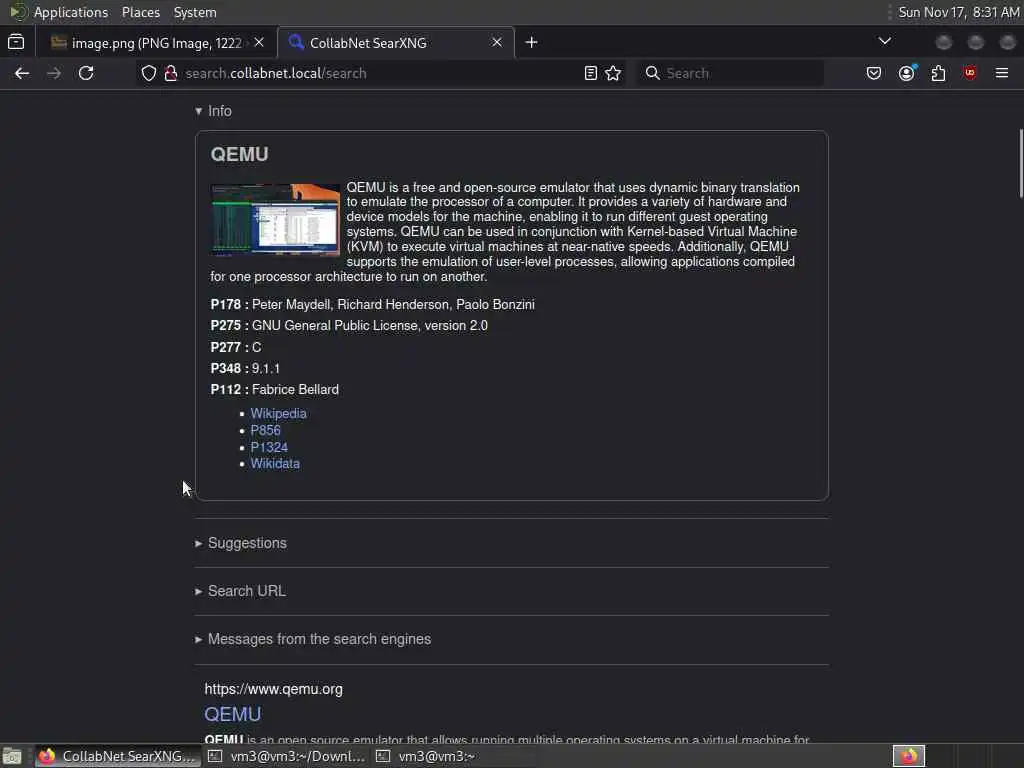Click the browser Search box
Image resolution: width=1024 pixels, height=768 pixels.
730,73
